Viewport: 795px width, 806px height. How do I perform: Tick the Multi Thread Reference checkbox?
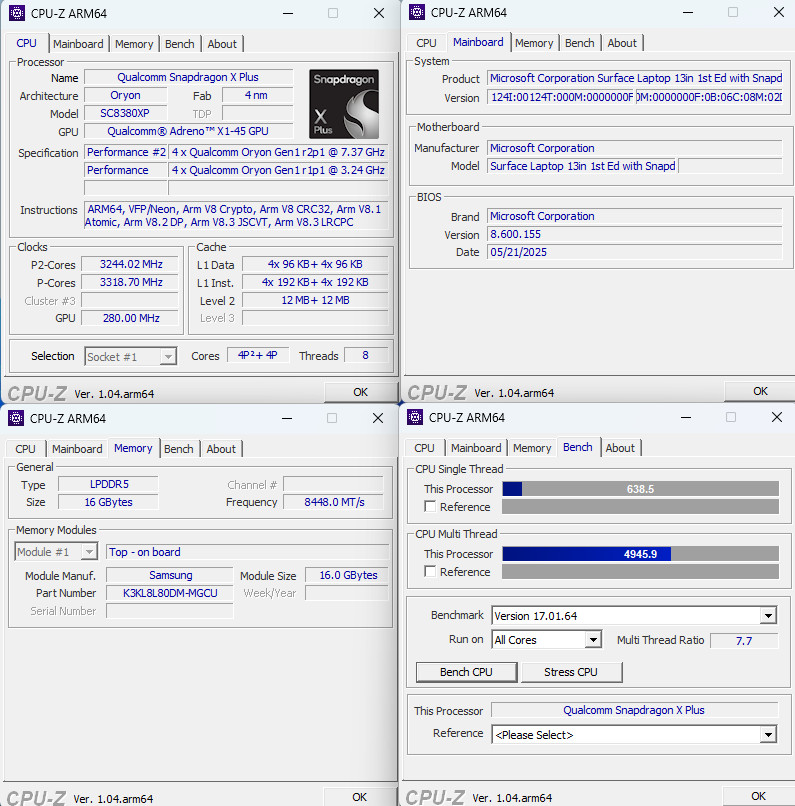pos(430,571)
